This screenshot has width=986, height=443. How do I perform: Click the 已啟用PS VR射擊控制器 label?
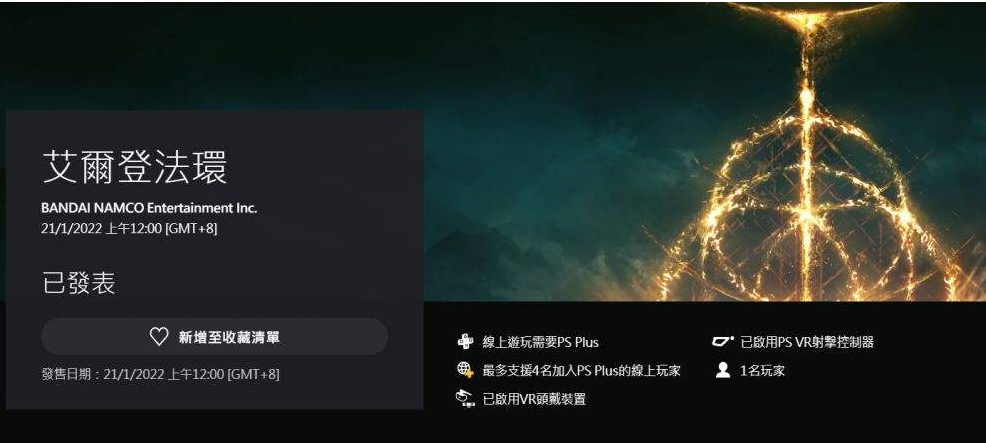click(x=807, y=342)
